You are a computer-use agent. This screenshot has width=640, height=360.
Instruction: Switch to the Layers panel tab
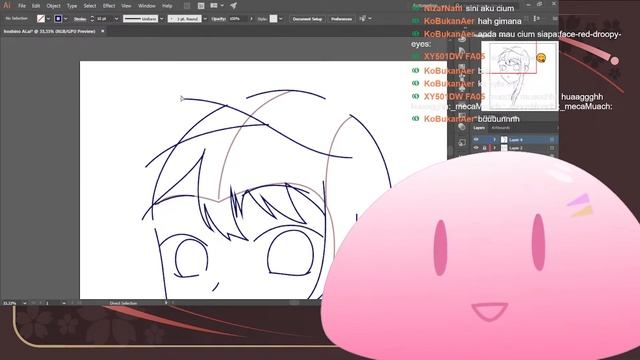pyautogui.click(x=479, y=128)
